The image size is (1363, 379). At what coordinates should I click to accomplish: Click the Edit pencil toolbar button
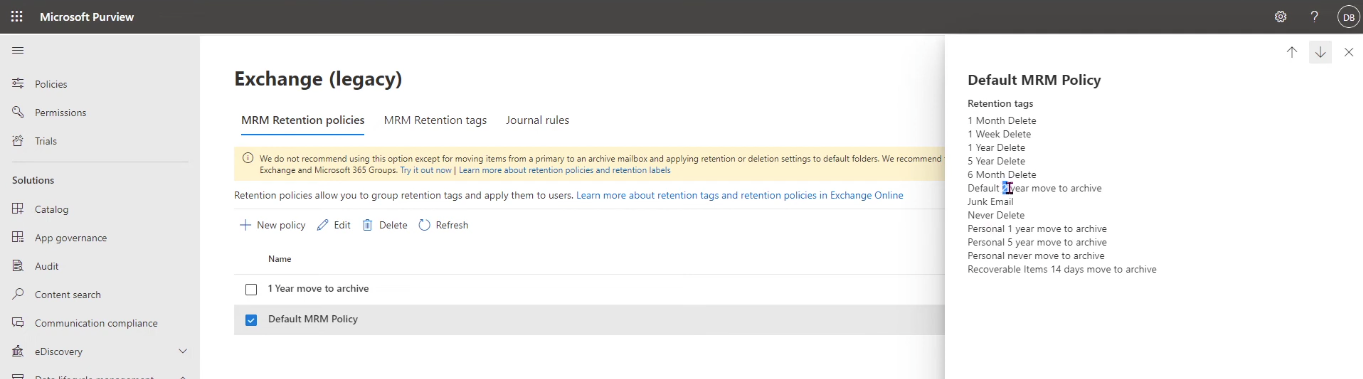[334, 225]
